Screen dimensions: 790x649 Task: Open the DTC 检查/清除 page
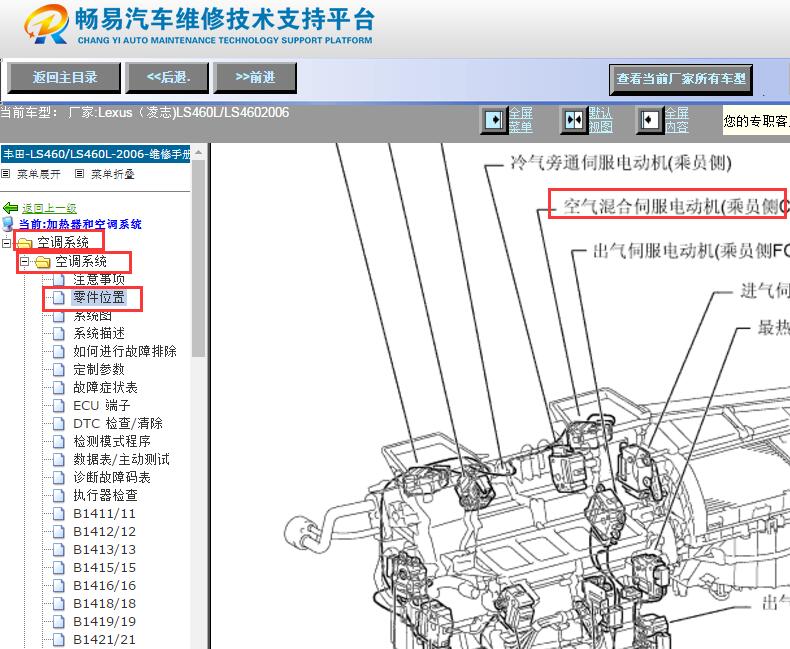[118, 423]
